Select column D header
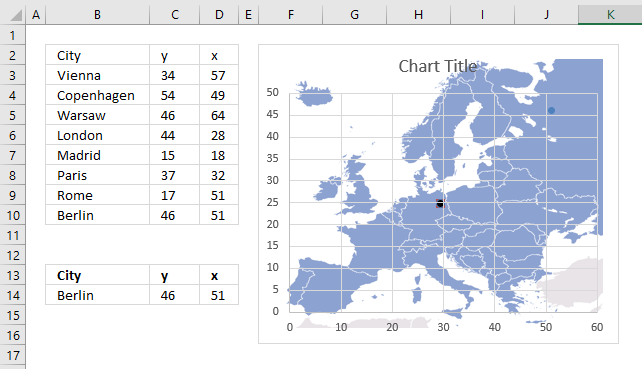 point(219,15)
